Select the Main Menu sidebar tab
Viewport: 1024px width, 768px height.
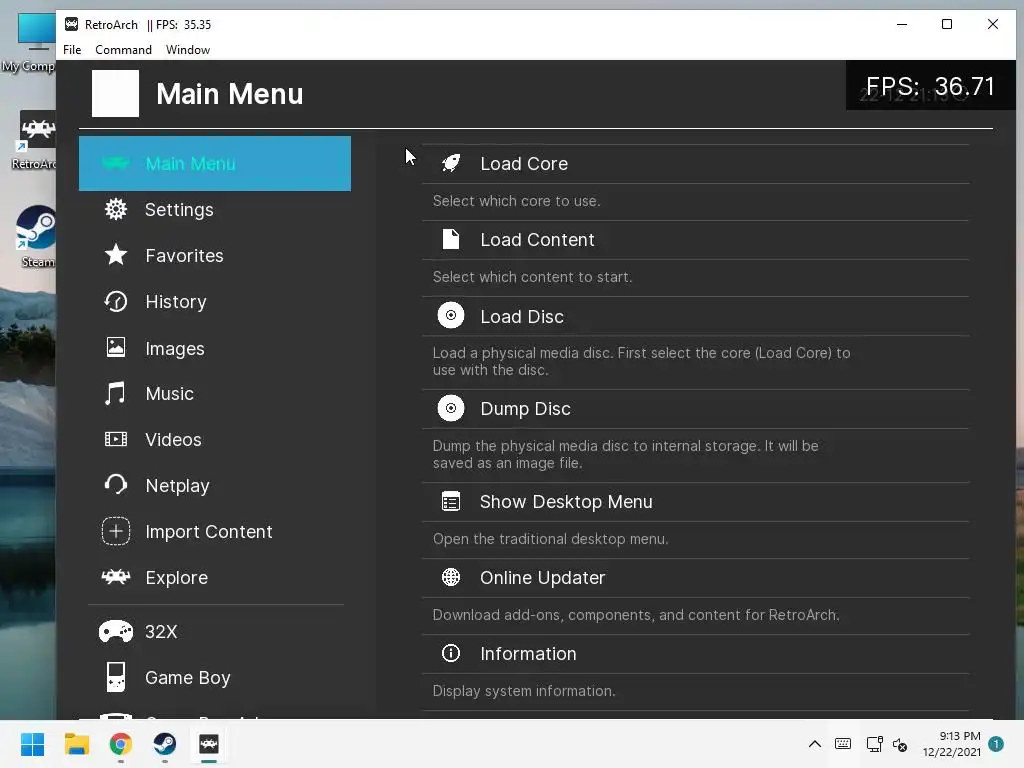tap(215, 163)
